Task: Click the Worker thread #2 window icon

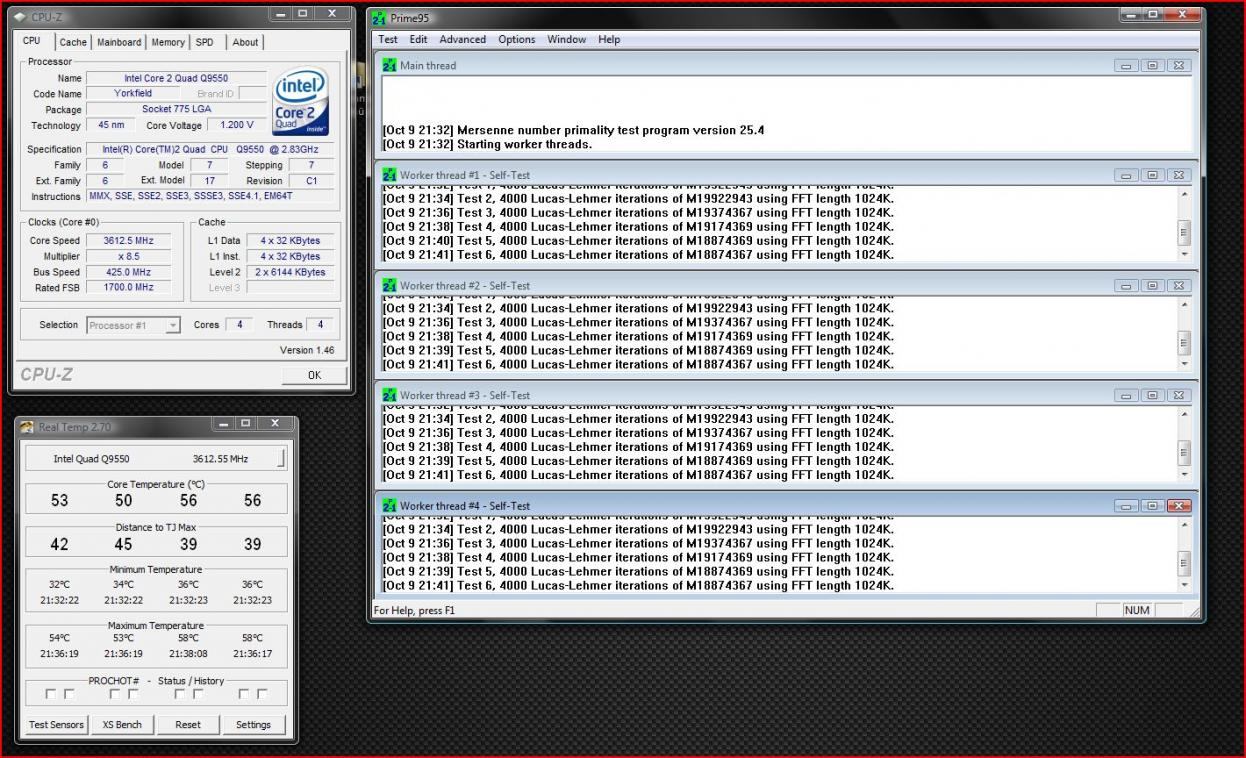Action: [x=389, y=285]
